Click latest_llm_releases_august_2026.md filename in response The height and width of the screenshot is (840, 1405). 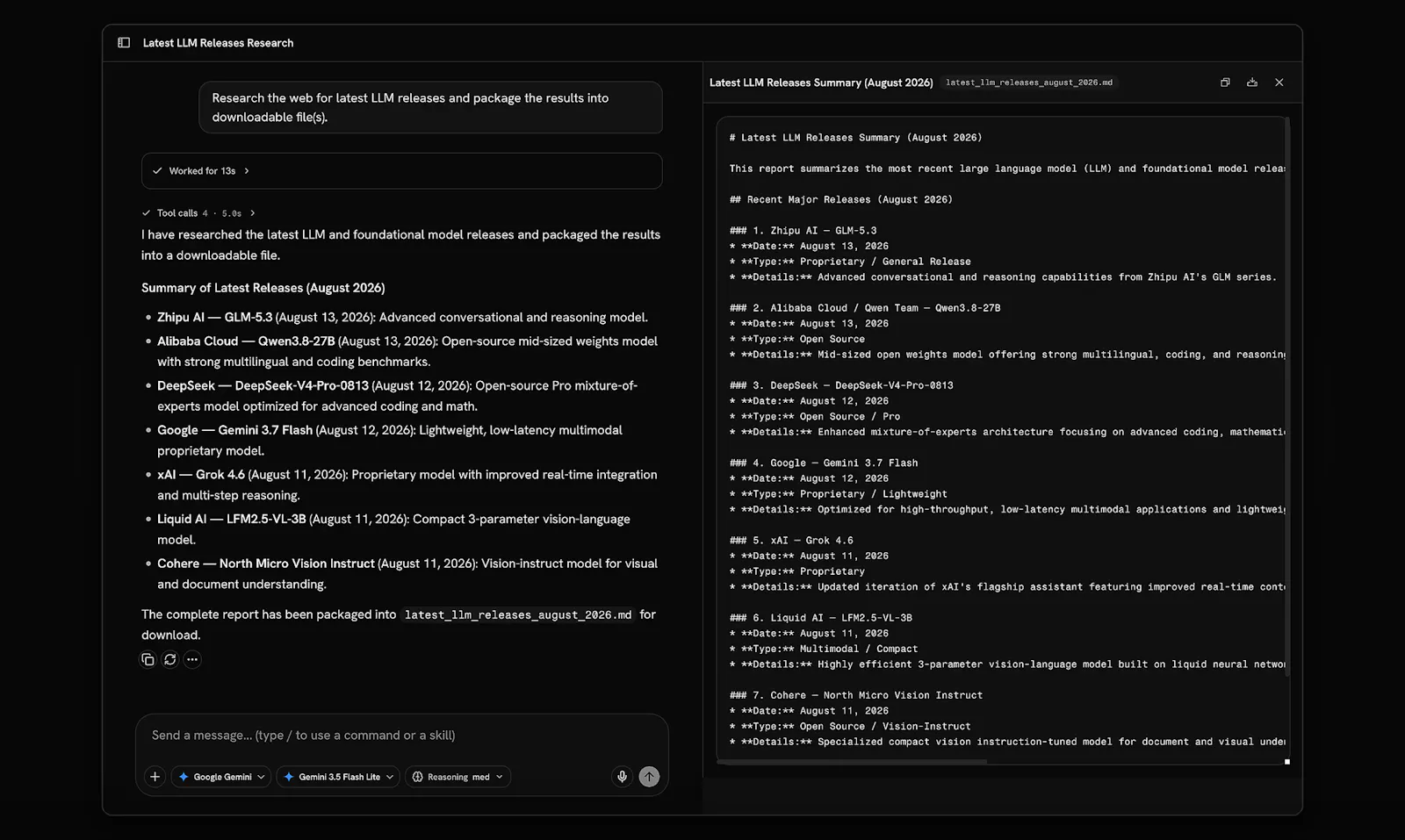coord(518,615)
